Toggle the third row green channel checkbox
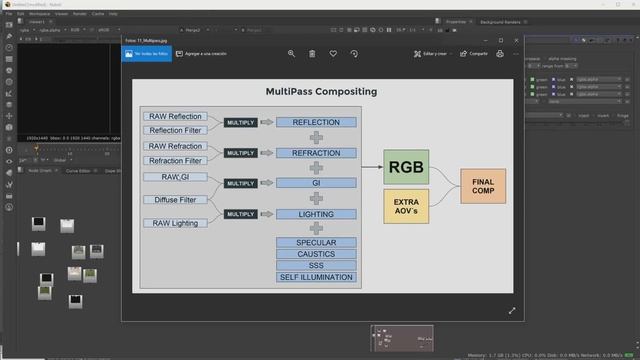640x360 pixels. coord(532,94)
